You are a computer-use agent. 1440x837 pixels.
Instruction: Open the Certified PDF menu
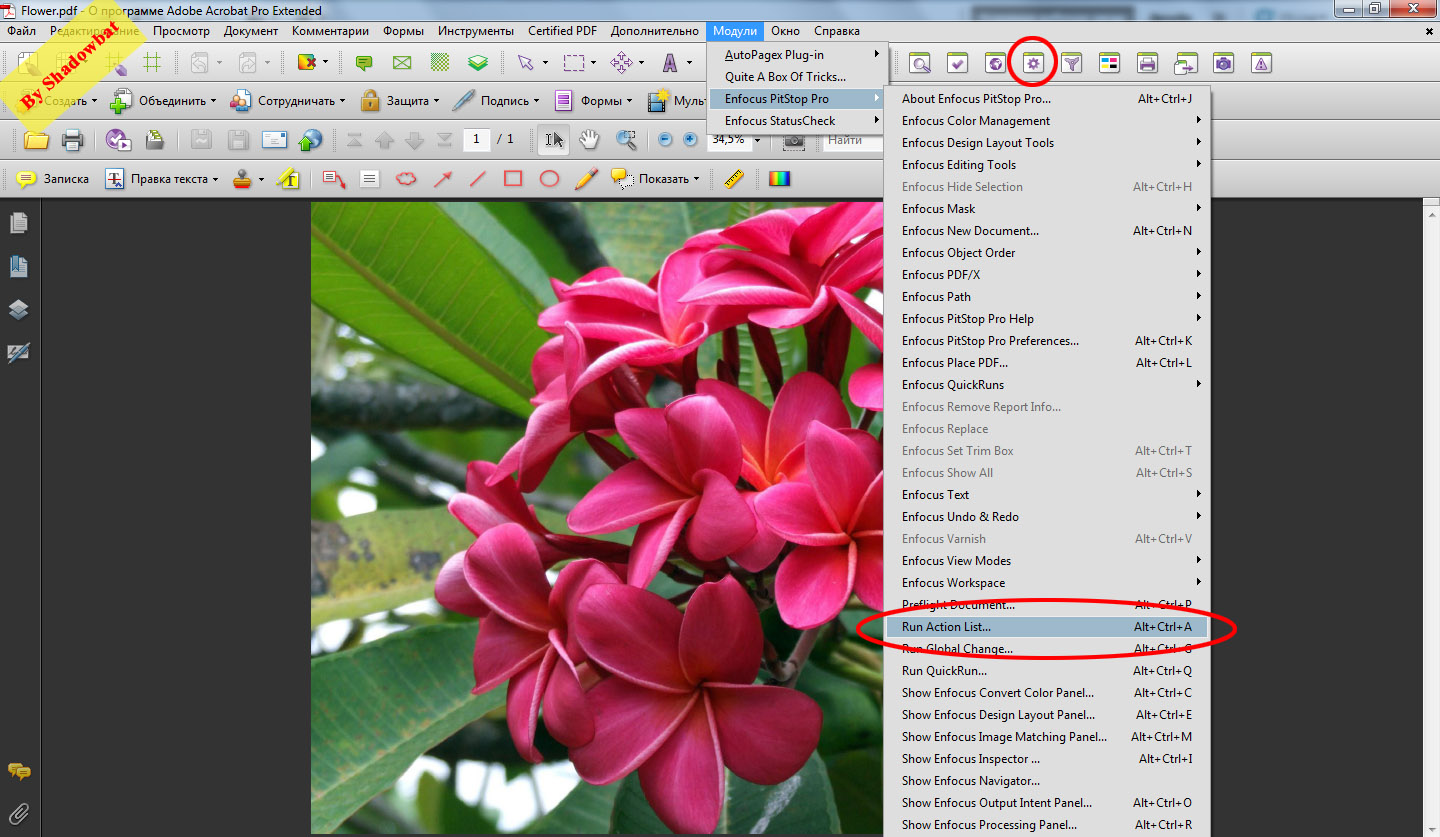coord(563,31)
